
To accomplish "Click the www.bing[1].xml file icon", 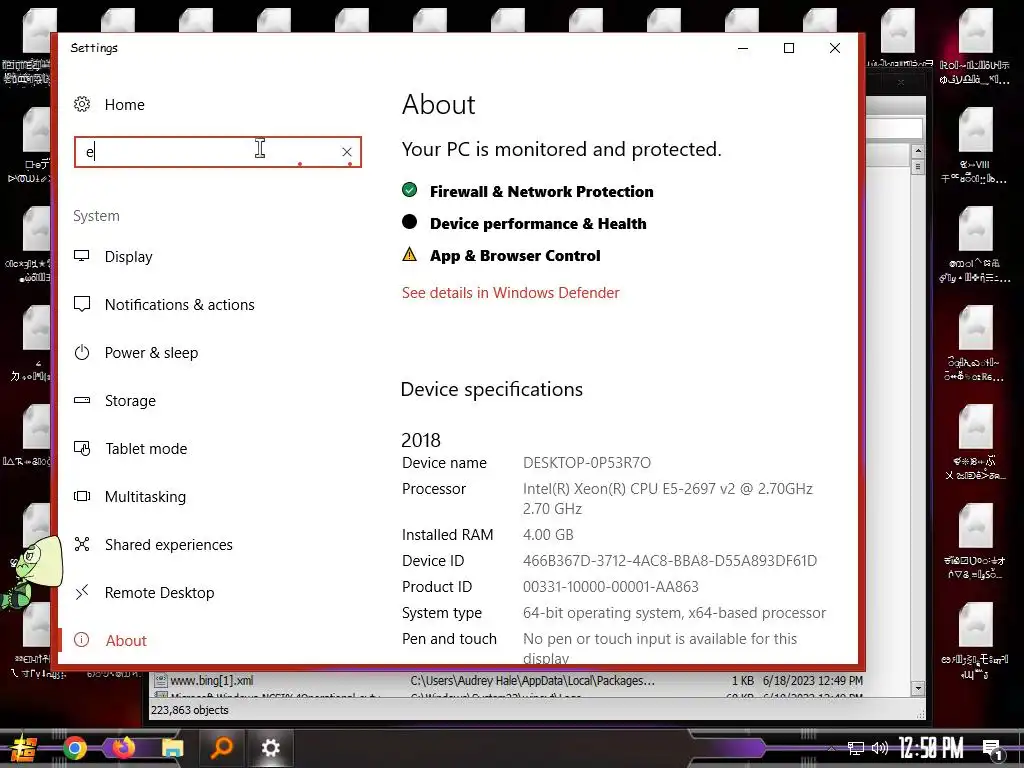I will (x=160, y=680).
